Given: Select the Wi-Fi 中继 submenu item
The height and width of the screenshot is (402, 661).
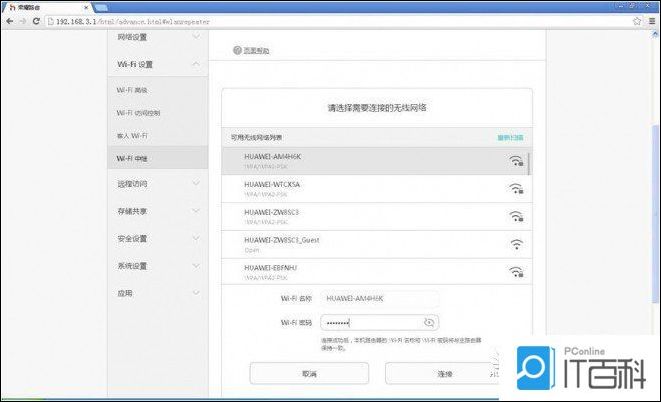Looking at the screenshot, I should coord(158,158).
